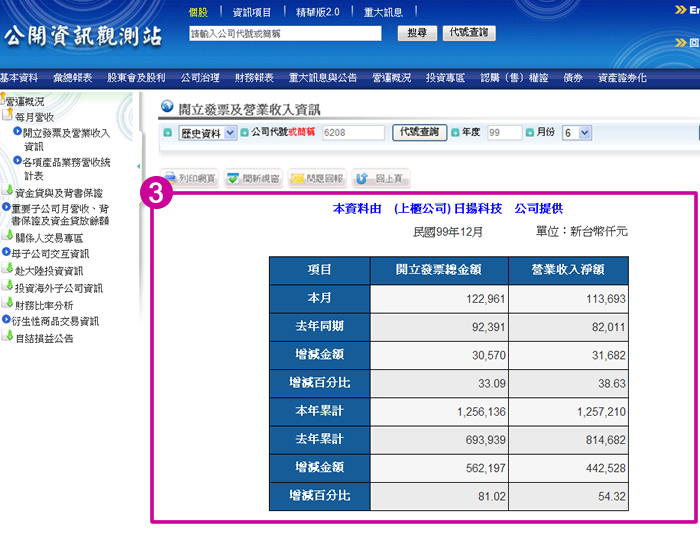700x547 pixels.
Task: Click the 公開資訊觀測站 site logo
Action: coord(83,37)
